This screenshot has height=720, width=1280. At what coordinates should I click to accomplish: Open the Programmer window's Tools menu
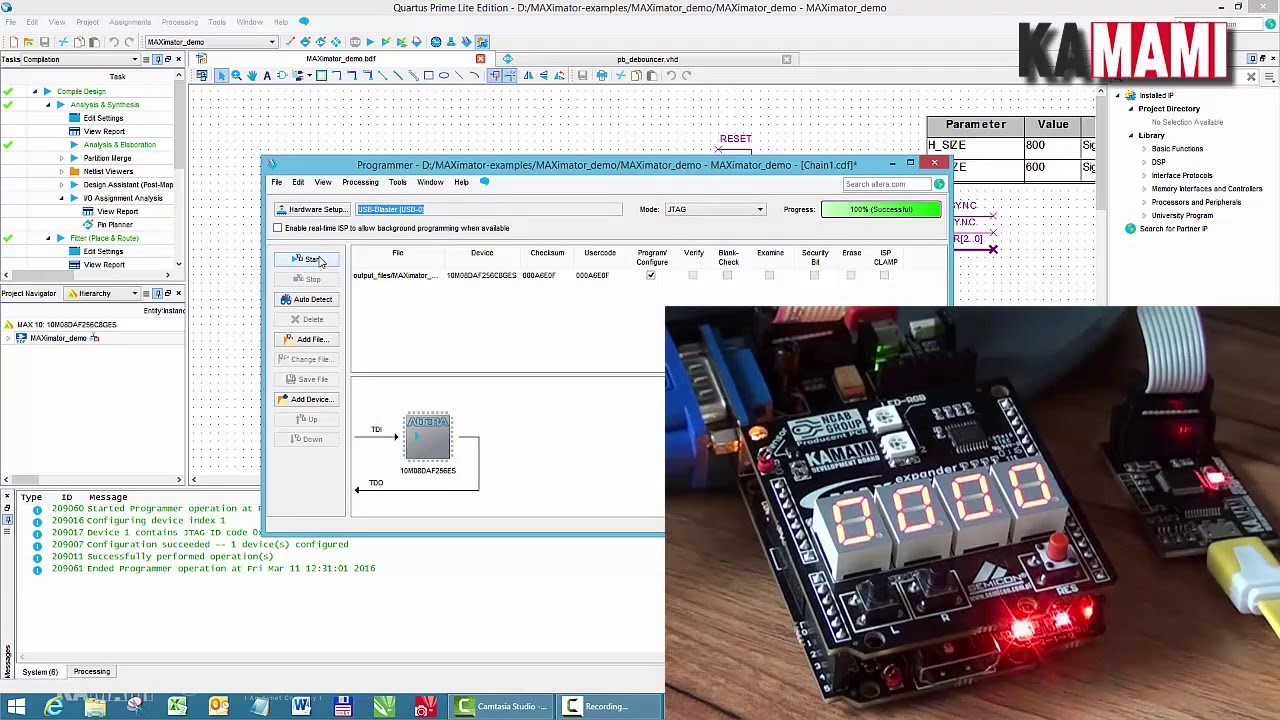click(398, 182)
